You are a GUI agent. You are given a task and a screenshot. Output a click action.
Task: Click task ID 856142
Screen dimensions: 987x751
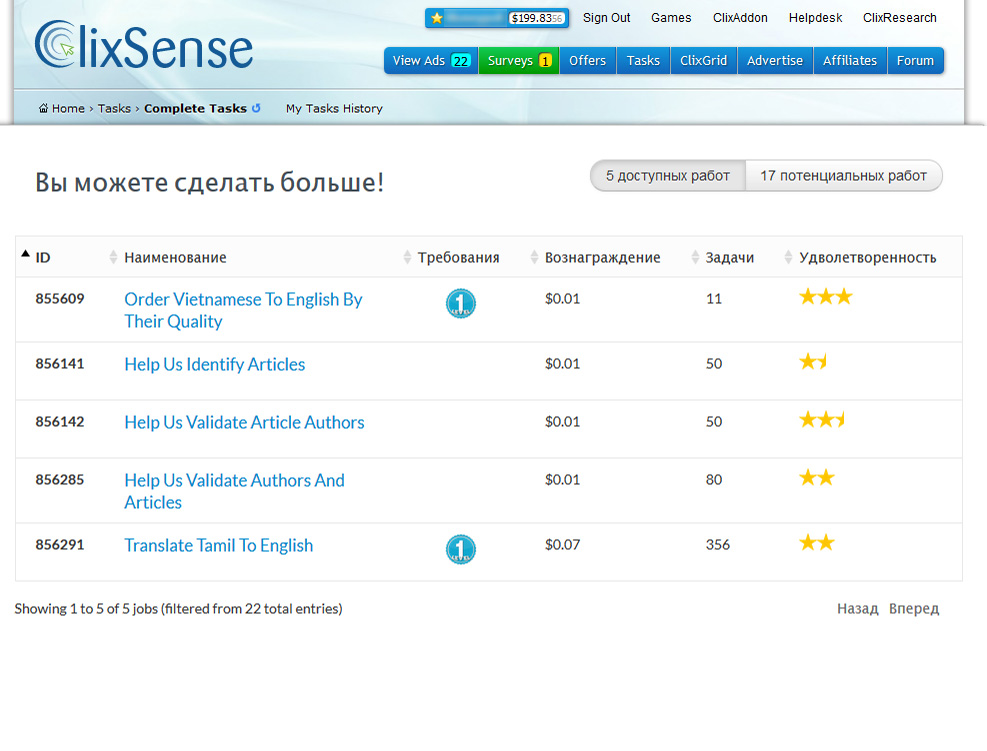(60, 421)
